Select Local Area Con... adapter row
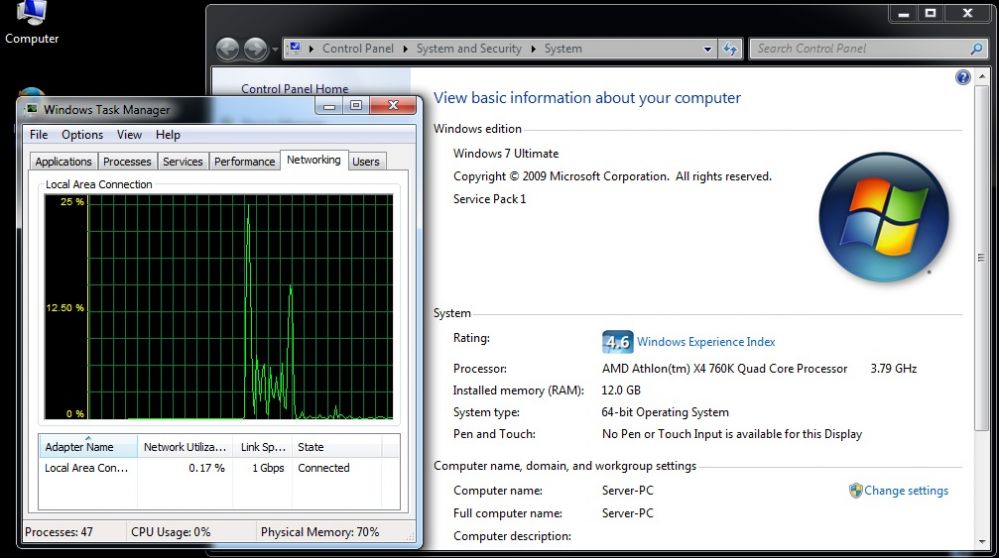The height and width of the screenshot is (558, 999). pos(219,468)
